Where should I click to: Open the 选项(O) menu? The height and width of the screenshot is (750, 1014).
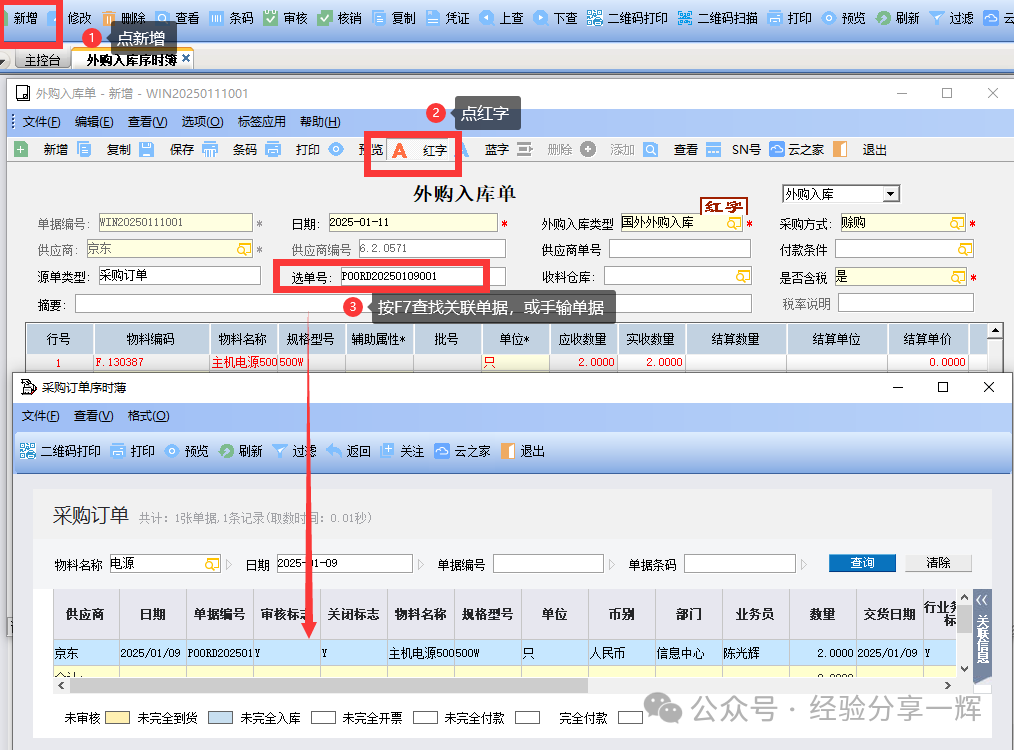click(202, 122)
